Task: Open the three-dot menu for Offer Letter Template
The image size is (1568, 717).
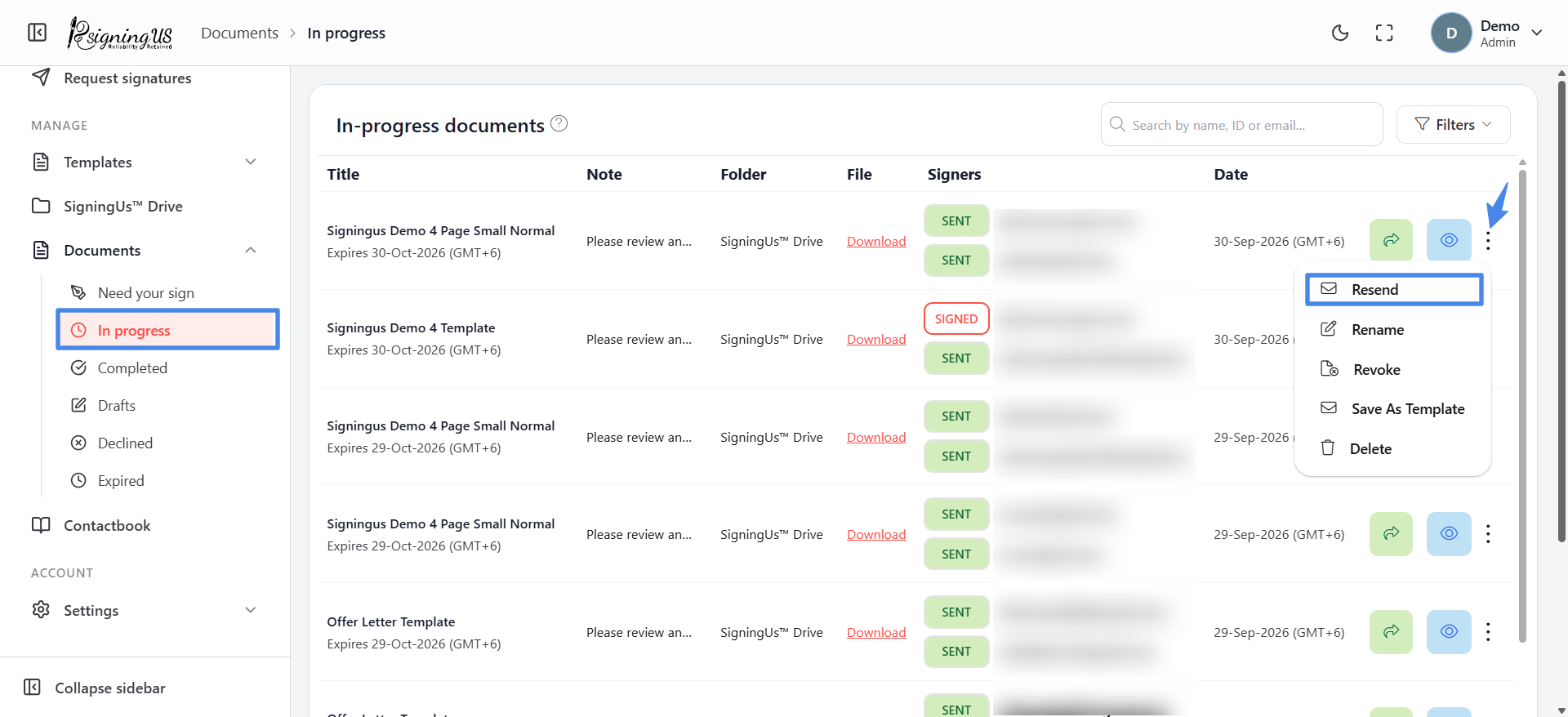Action: (x=1488, y=632)
